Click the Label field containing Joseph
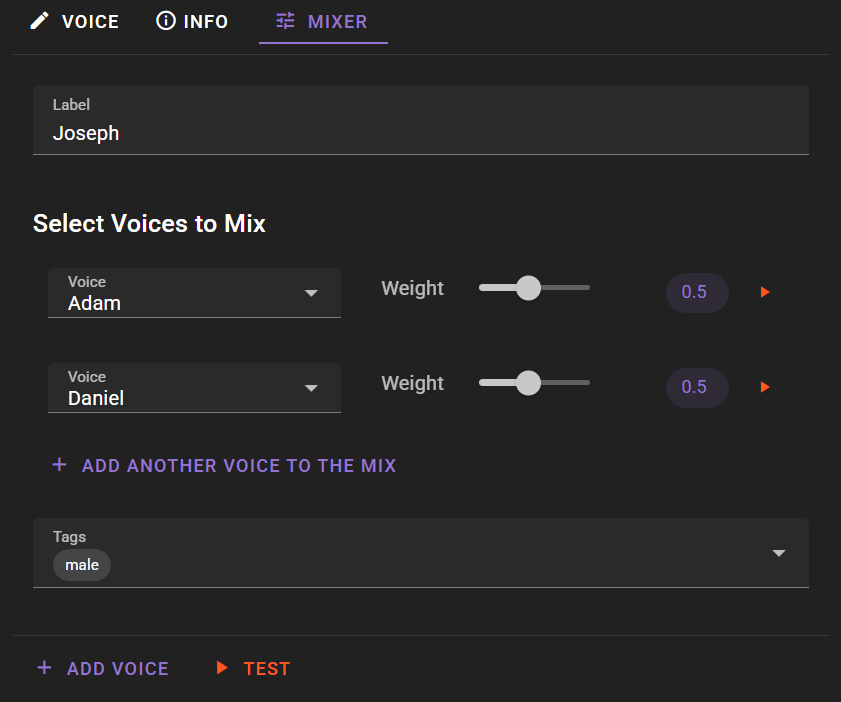 [421, 120]
